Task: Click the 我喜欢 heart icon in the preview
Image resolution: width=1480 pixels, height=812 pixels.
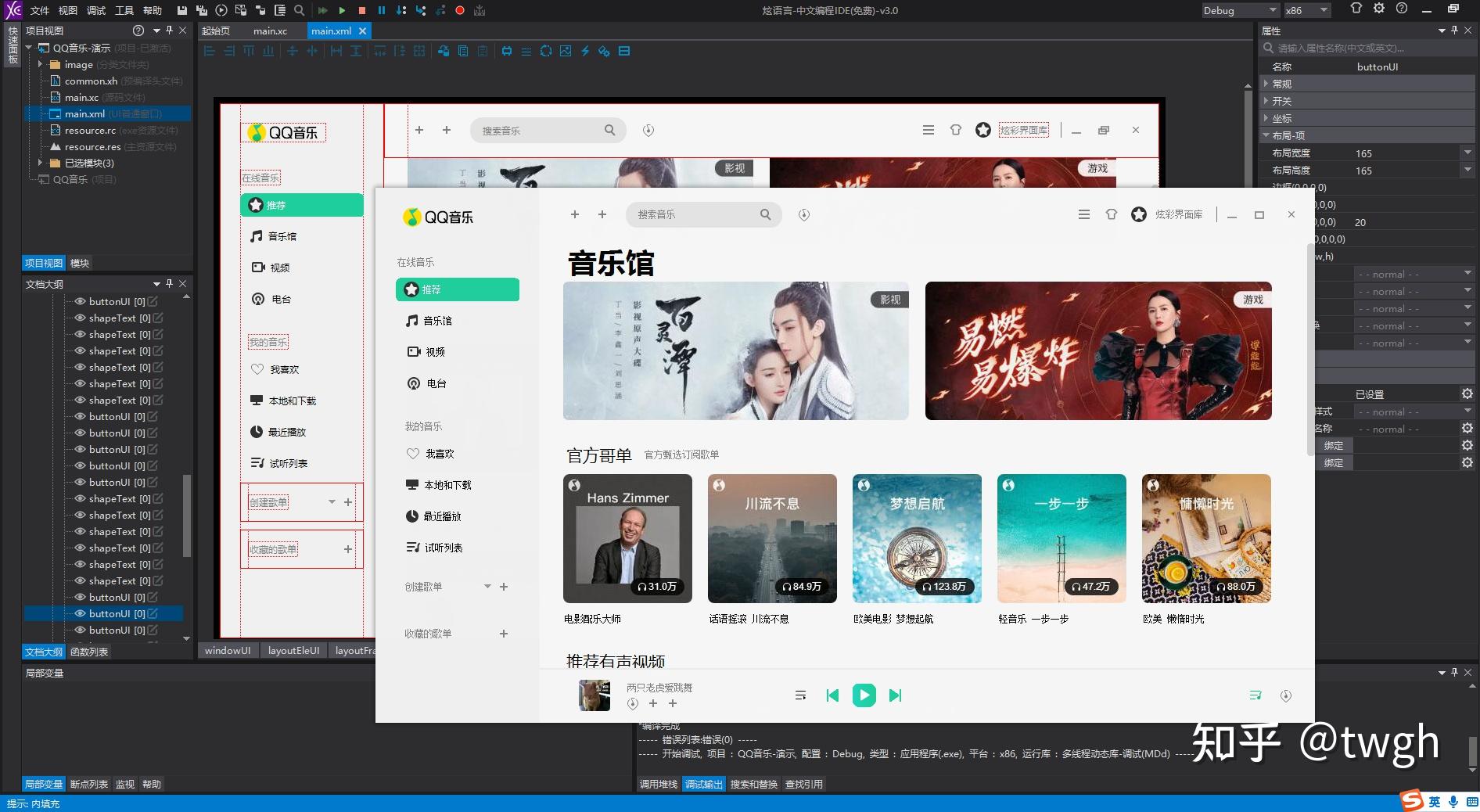Action: tap(414, 453)
